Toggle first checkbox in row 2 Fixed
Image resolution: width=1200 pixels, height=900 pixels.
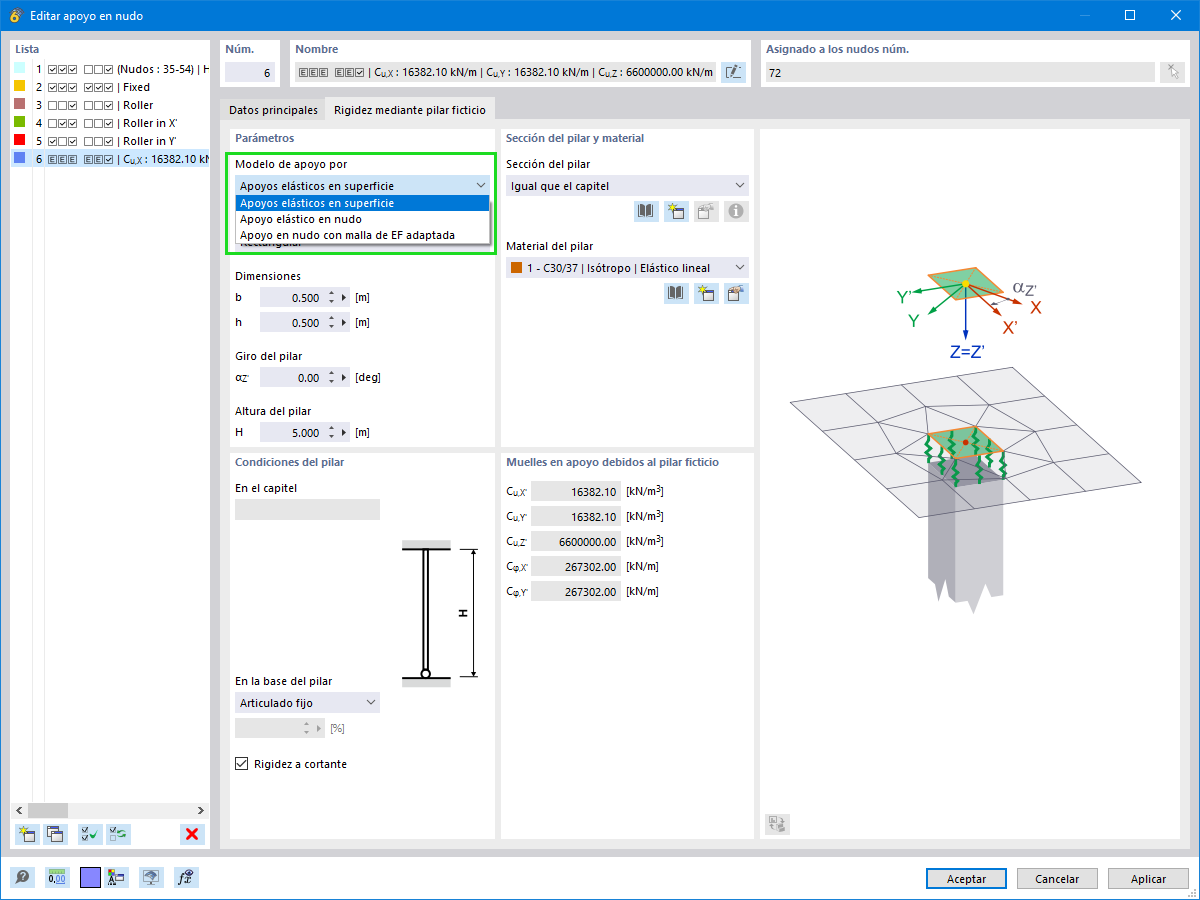(52, 88)
